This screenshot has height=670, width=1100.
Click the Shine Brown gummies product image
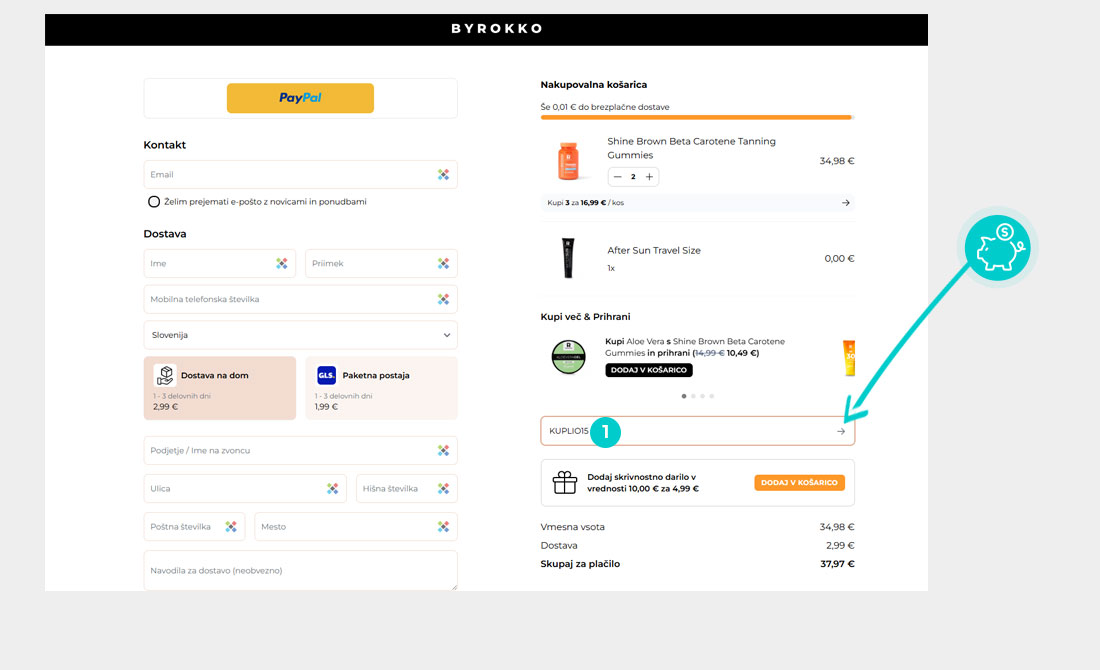coord(567,161)
